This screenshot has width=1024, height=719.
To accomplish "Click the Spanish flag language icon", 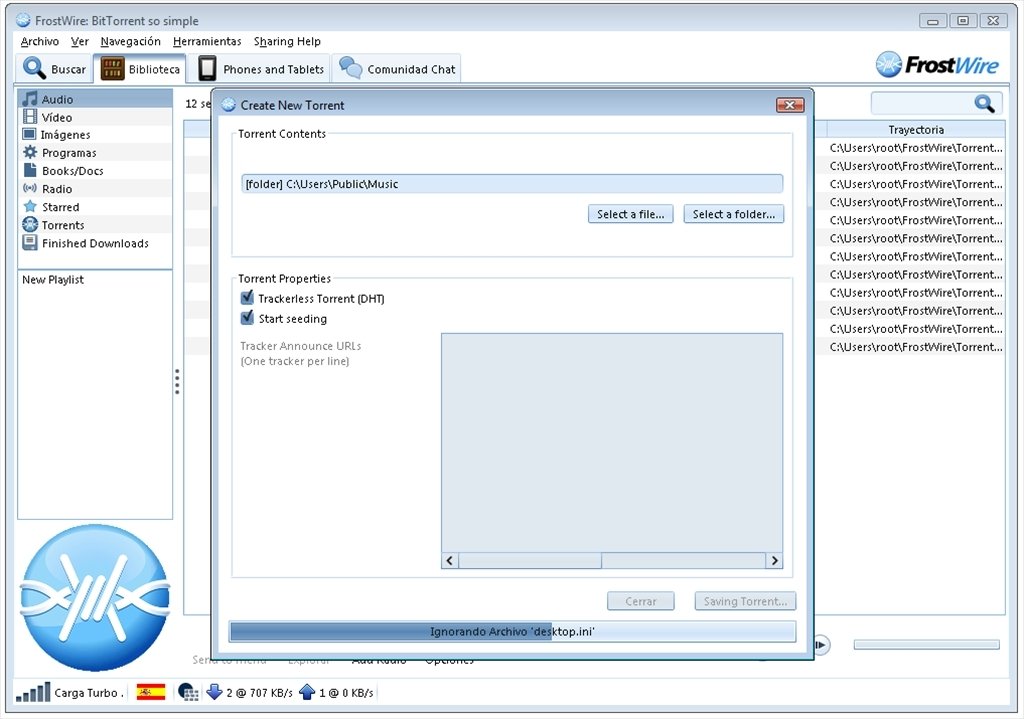I will (151, 692).
